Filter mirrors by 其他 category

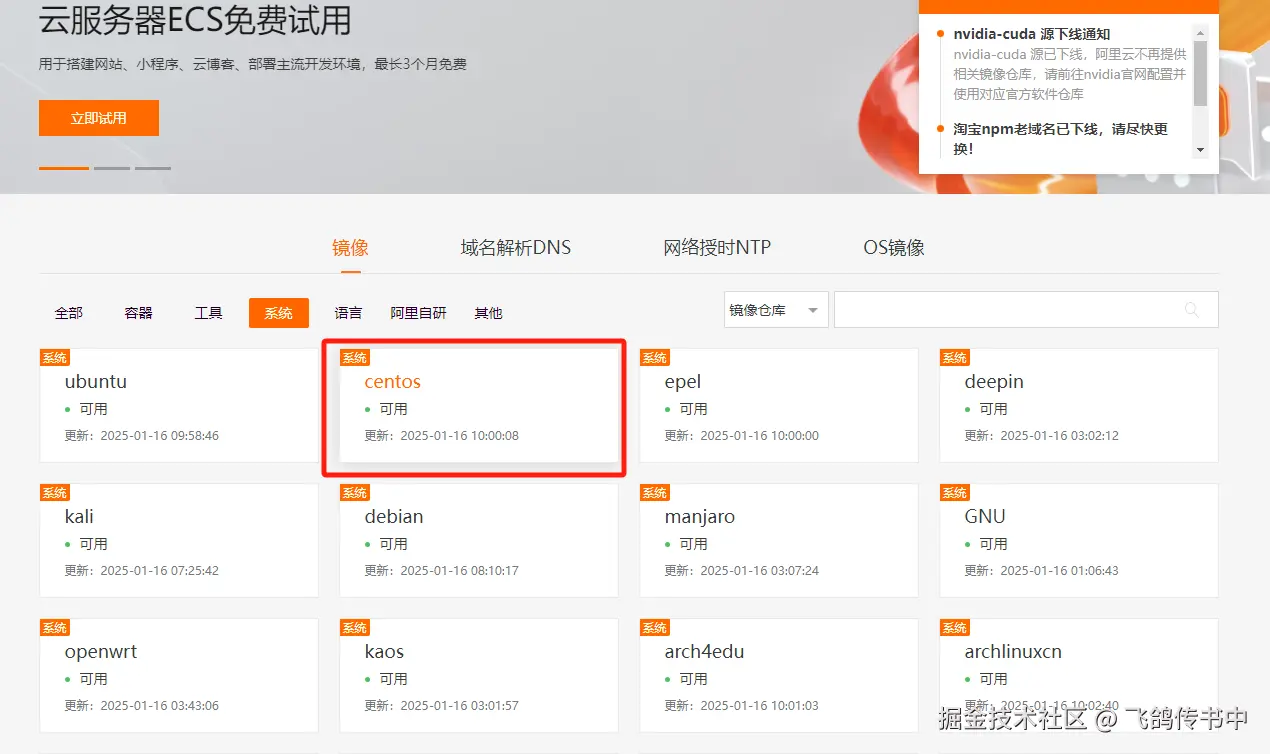tap(489, 313)
